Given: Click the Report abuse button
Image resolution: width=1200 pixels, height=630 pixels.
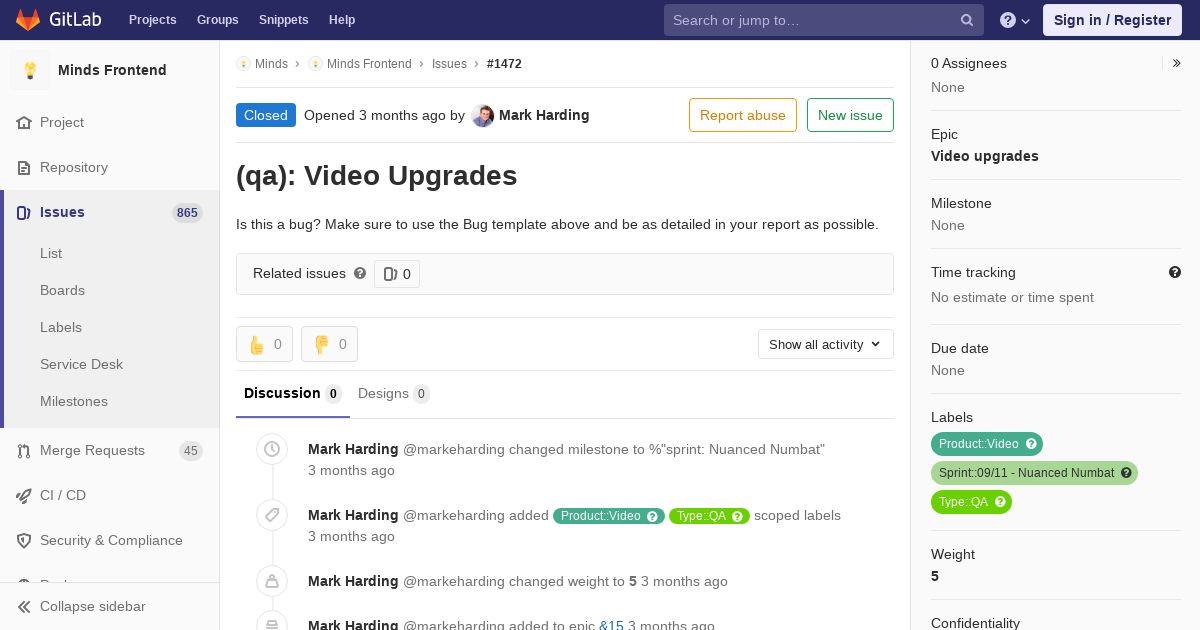Looking at the screenshot, I should pyautogui.click(x=743, y=115).
